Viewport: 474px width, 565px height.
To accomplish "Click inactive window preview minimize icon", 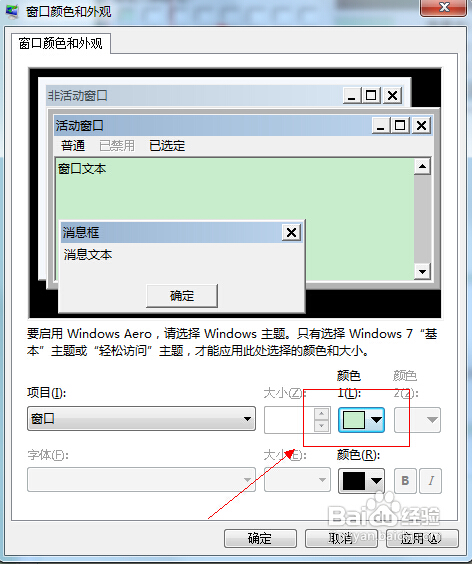I will click(351, 95).
